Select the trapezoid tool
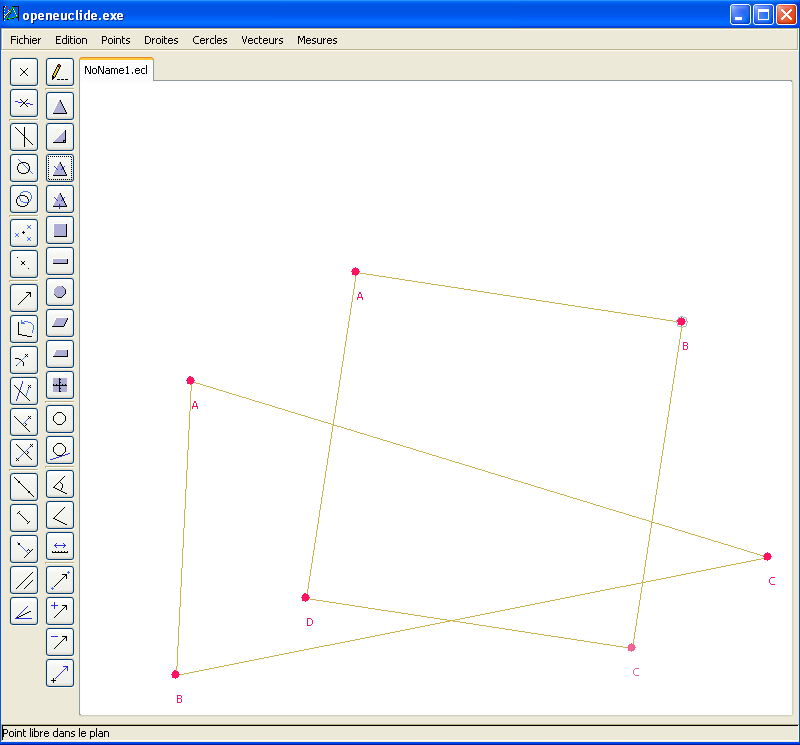800x745 pixels. coord(60,354)
